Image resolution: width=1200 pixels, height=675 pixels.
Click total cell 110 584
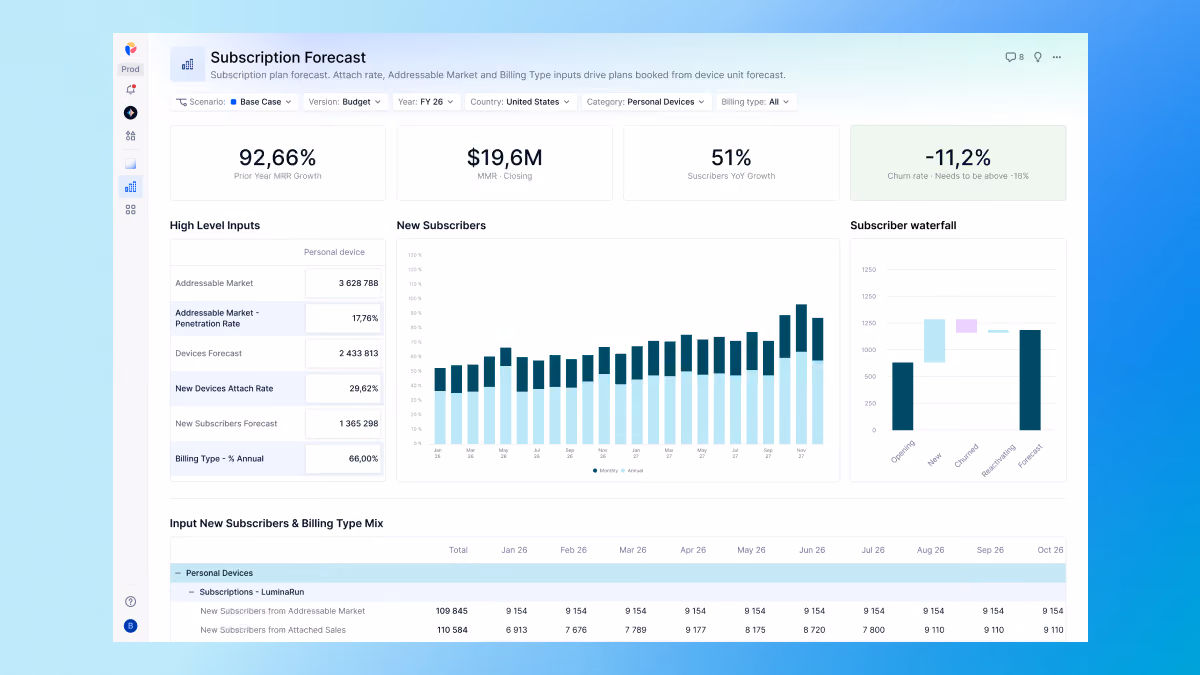click(x=452, y=630)
